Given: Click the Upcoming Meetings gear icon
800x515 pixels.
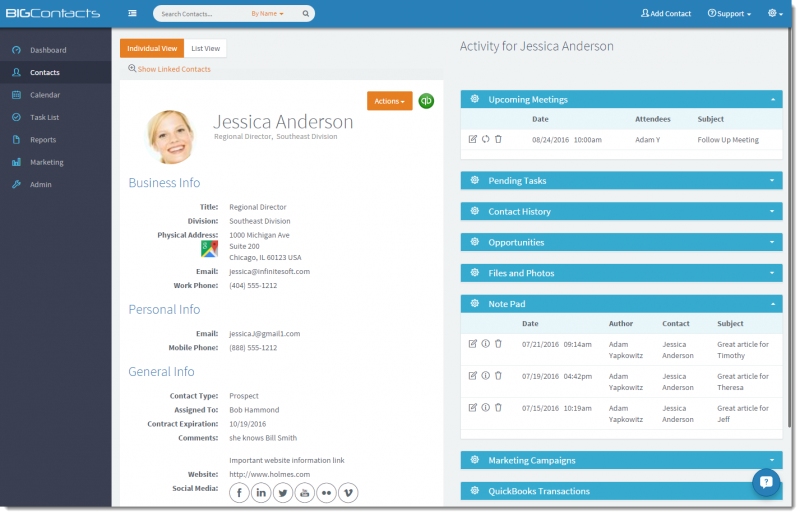Looking at the screenshot, I should click(x=474, y=99).
